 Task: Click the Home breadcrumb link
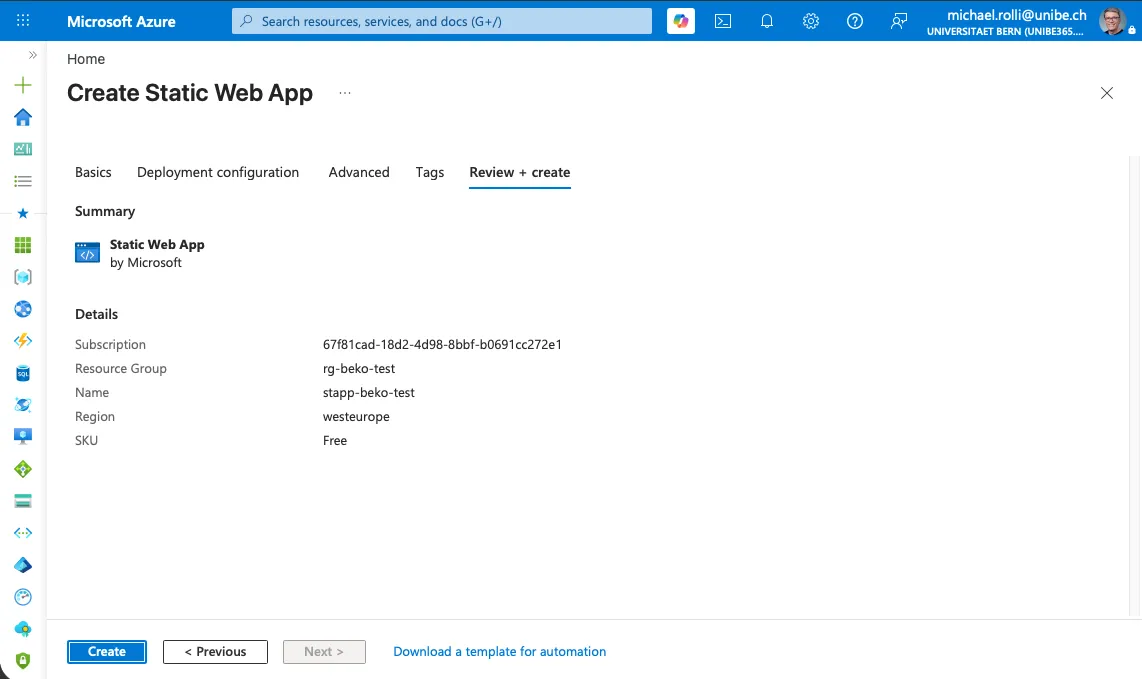(x=86, y=59)
